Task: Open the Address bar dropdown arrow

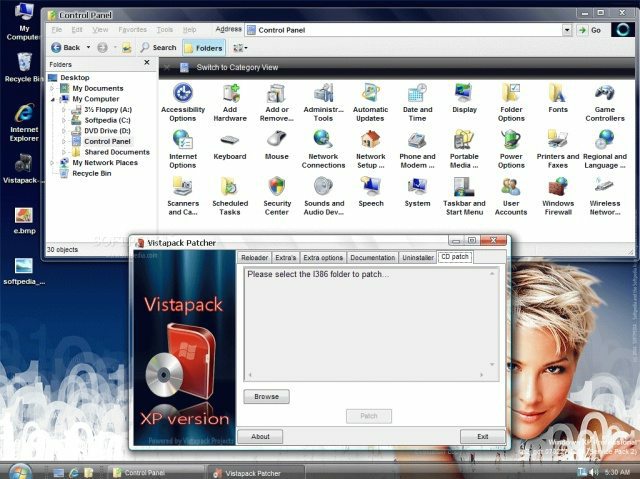Action: [567, 30]
